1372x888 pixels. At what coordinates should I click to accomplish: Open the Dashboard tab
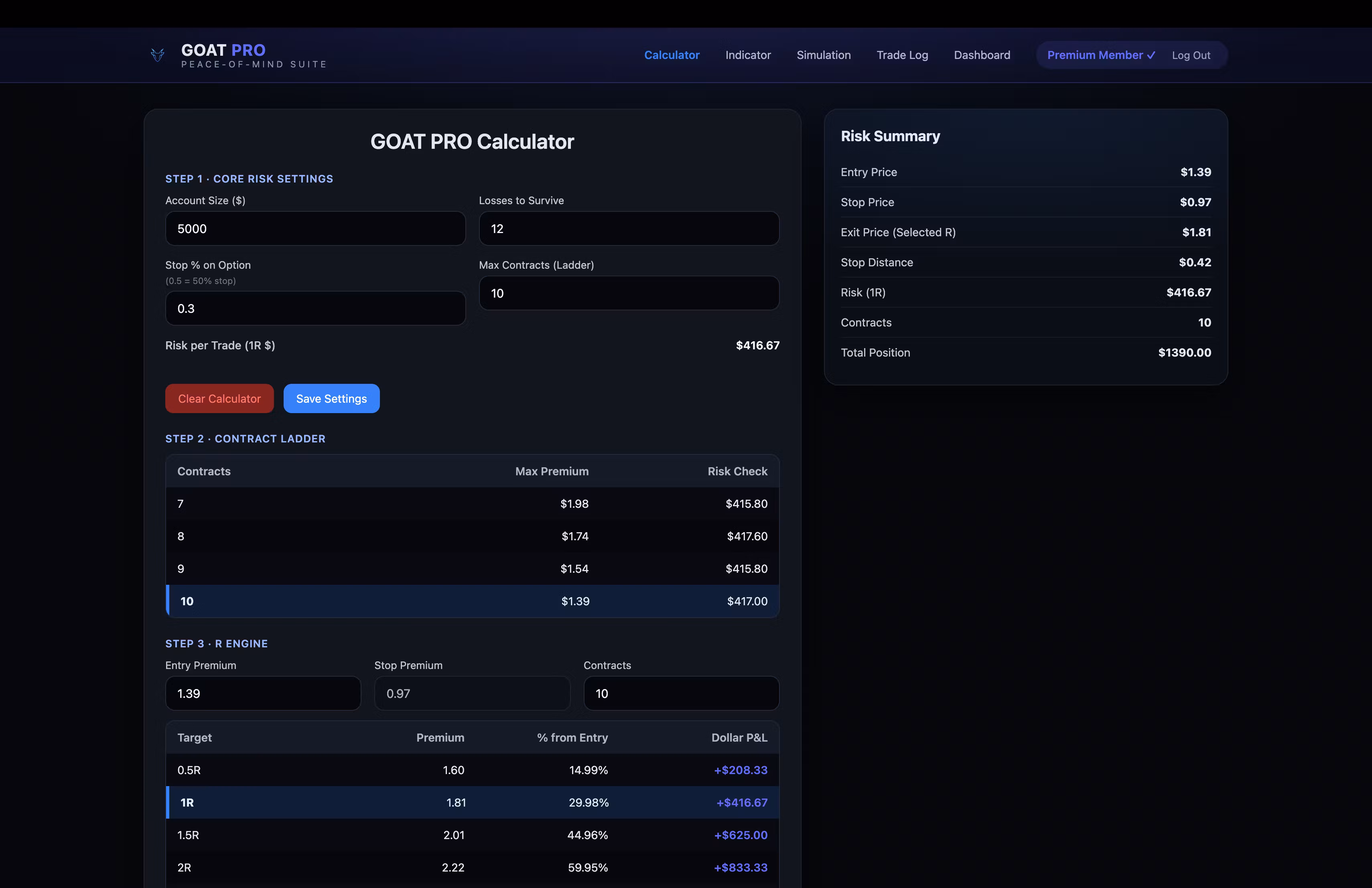tap(982, 55)
